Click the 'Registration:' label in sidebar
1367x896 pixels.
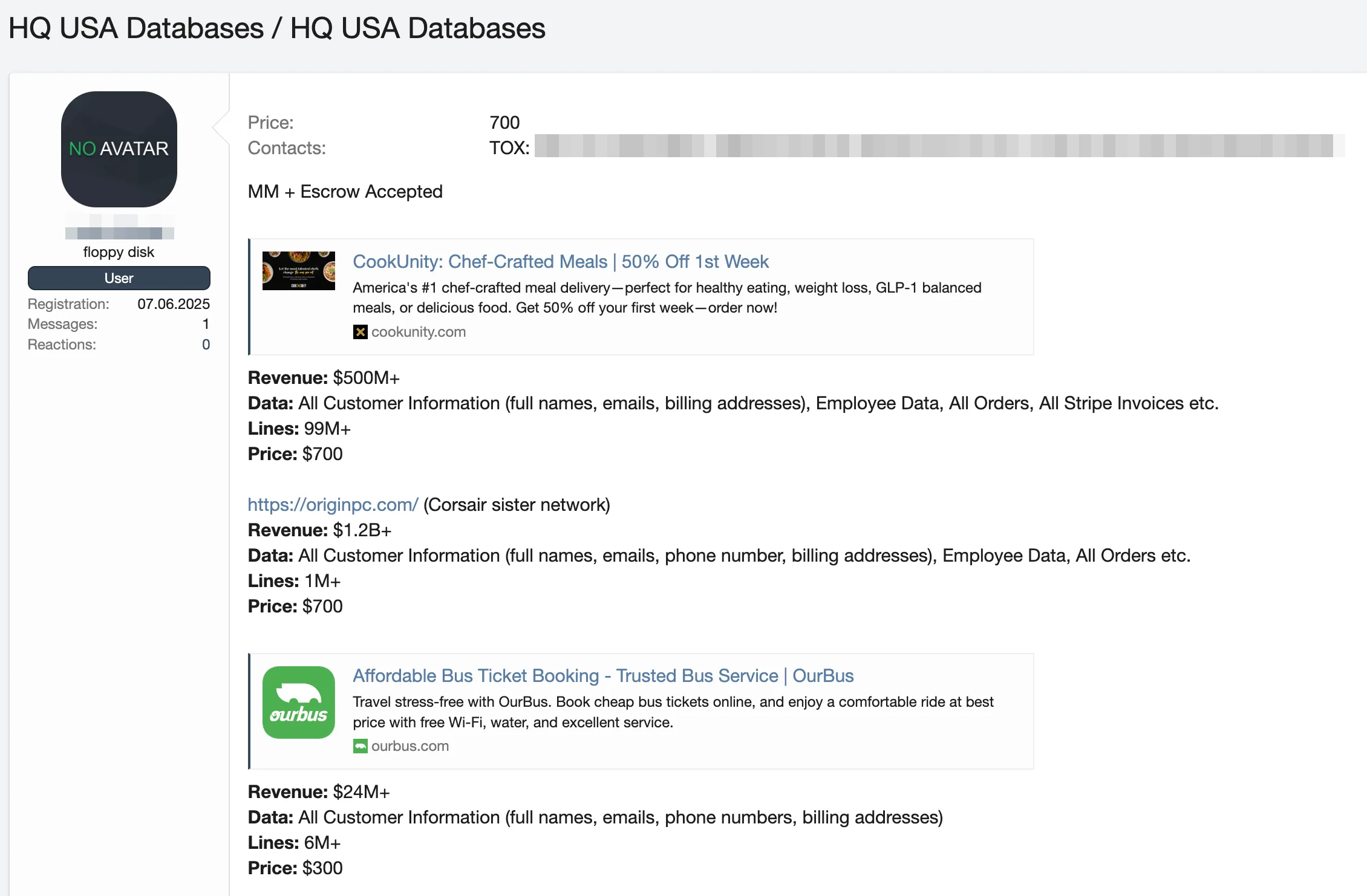68,304
